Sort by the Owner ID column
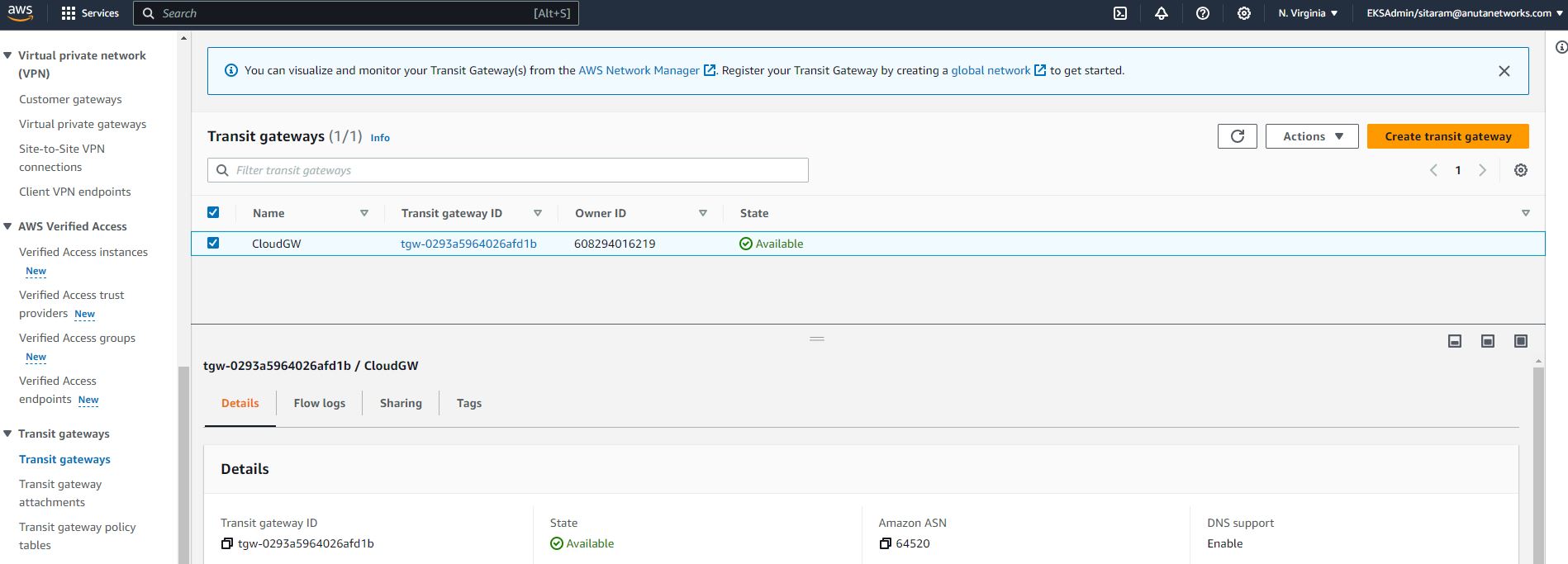Viewport: 1568px width, 564px height. click(x=703, y=213)
